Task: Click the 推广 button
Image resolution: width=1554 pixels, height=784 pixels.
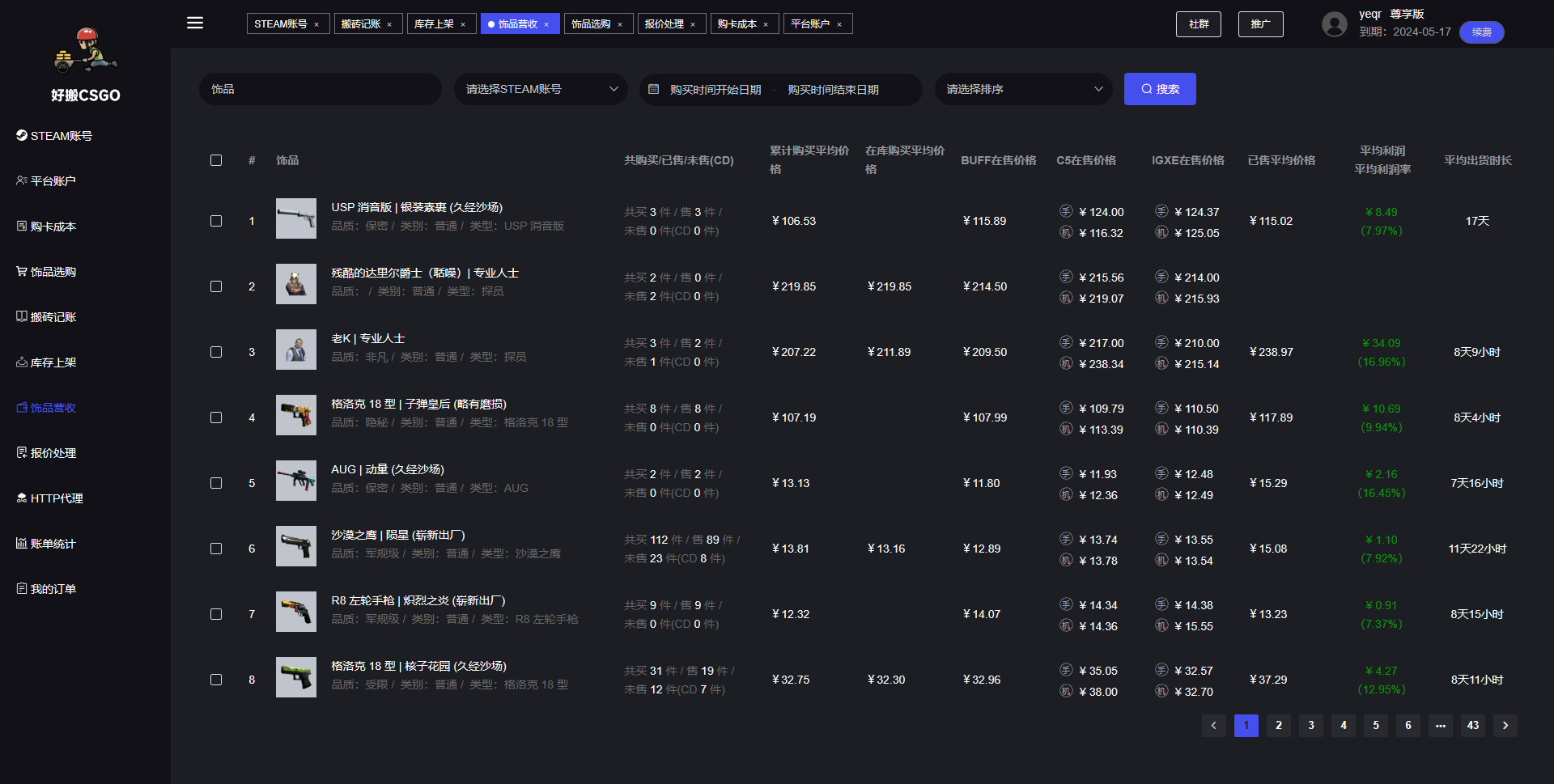Action: [1260, 24]
